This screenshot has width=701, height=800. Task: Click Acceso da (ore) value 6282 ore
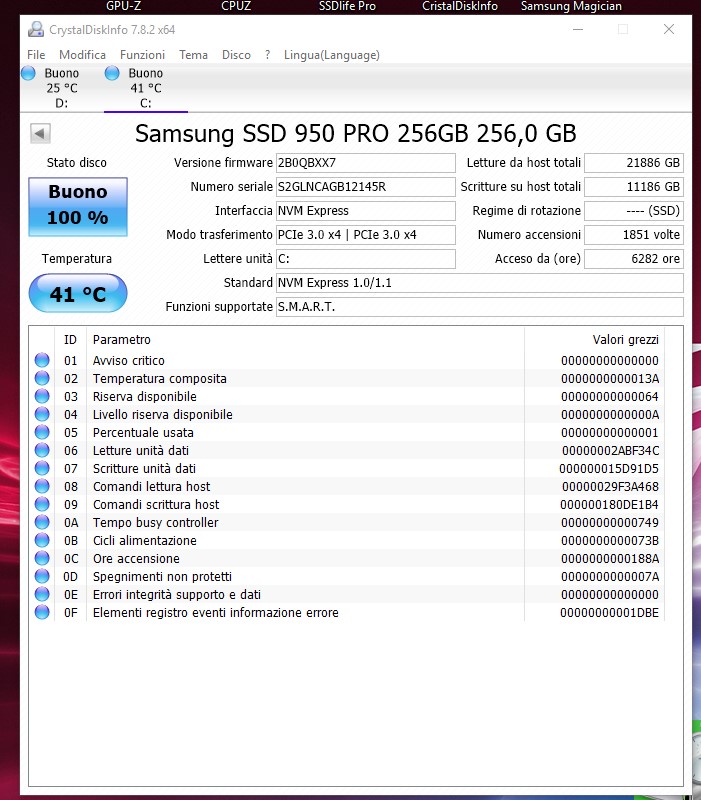pos(634,259)
